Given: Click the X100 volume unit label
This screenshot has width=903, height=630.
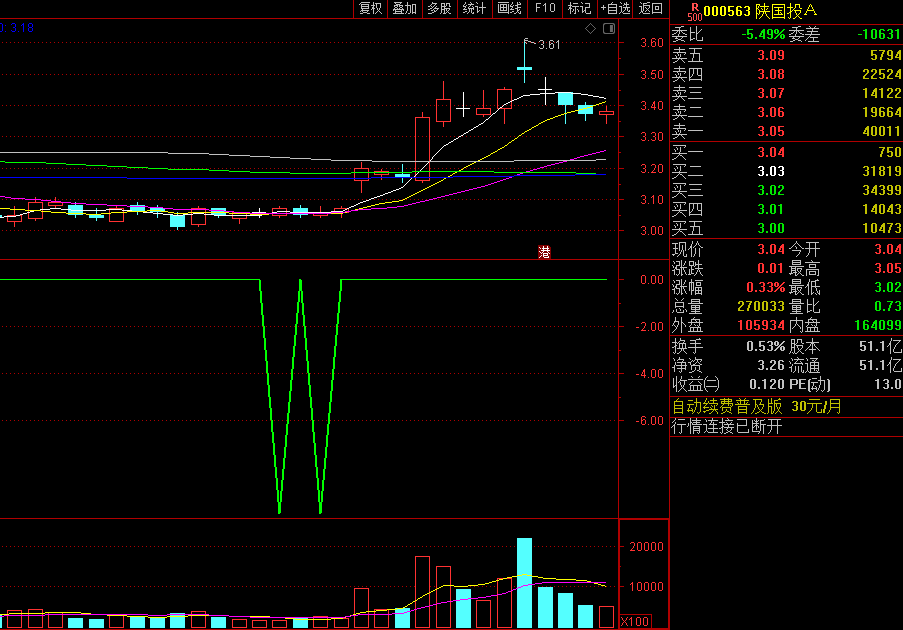Looking at the screenshot, I should coord(635,621).
